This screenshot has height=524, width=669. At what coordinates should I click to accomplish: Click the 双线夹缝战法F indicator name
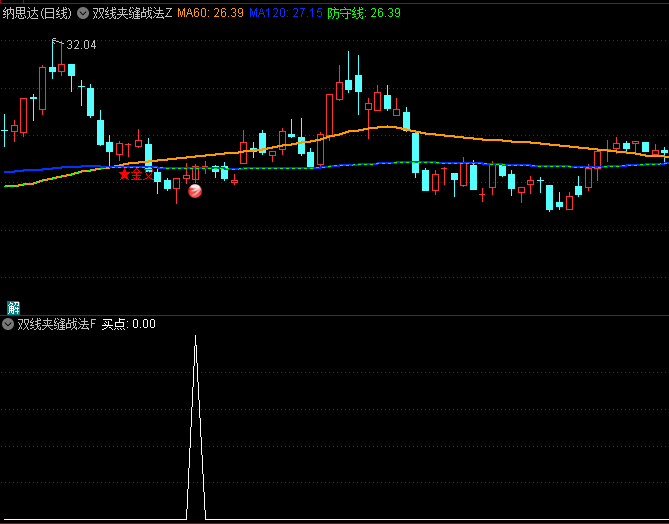[x=56, y=324]
